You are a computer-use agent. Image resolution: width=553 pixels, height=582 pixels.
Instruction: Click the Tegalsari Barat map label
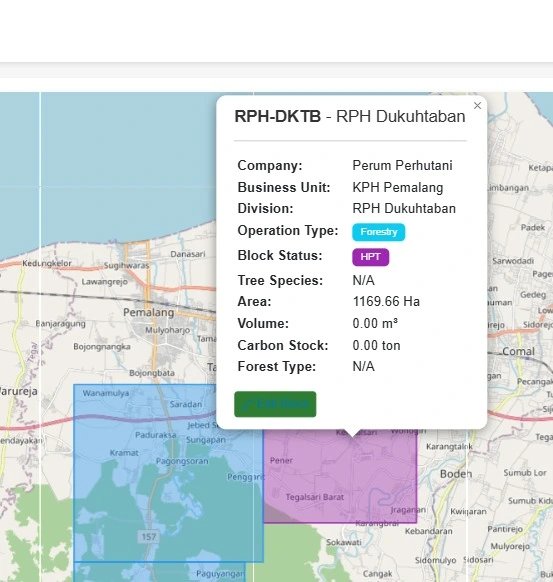[315, 497]
